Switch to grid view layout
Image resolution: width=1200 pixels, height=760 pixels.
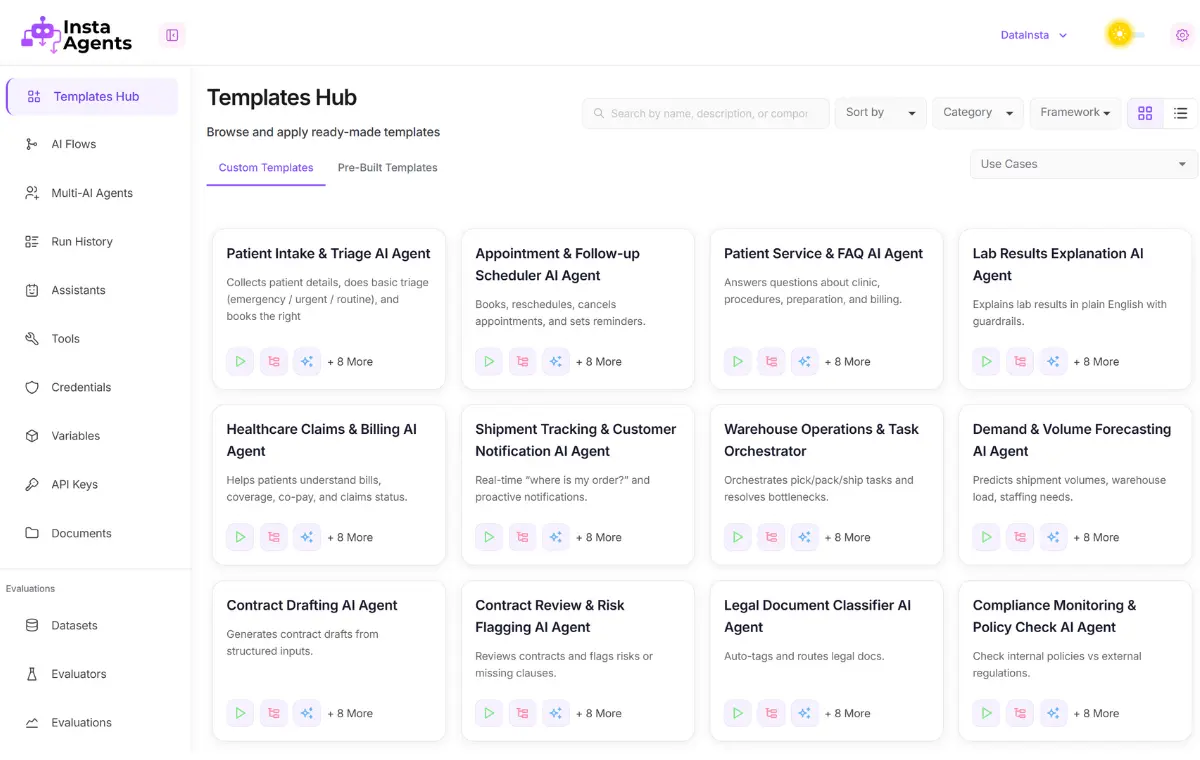1145,113
